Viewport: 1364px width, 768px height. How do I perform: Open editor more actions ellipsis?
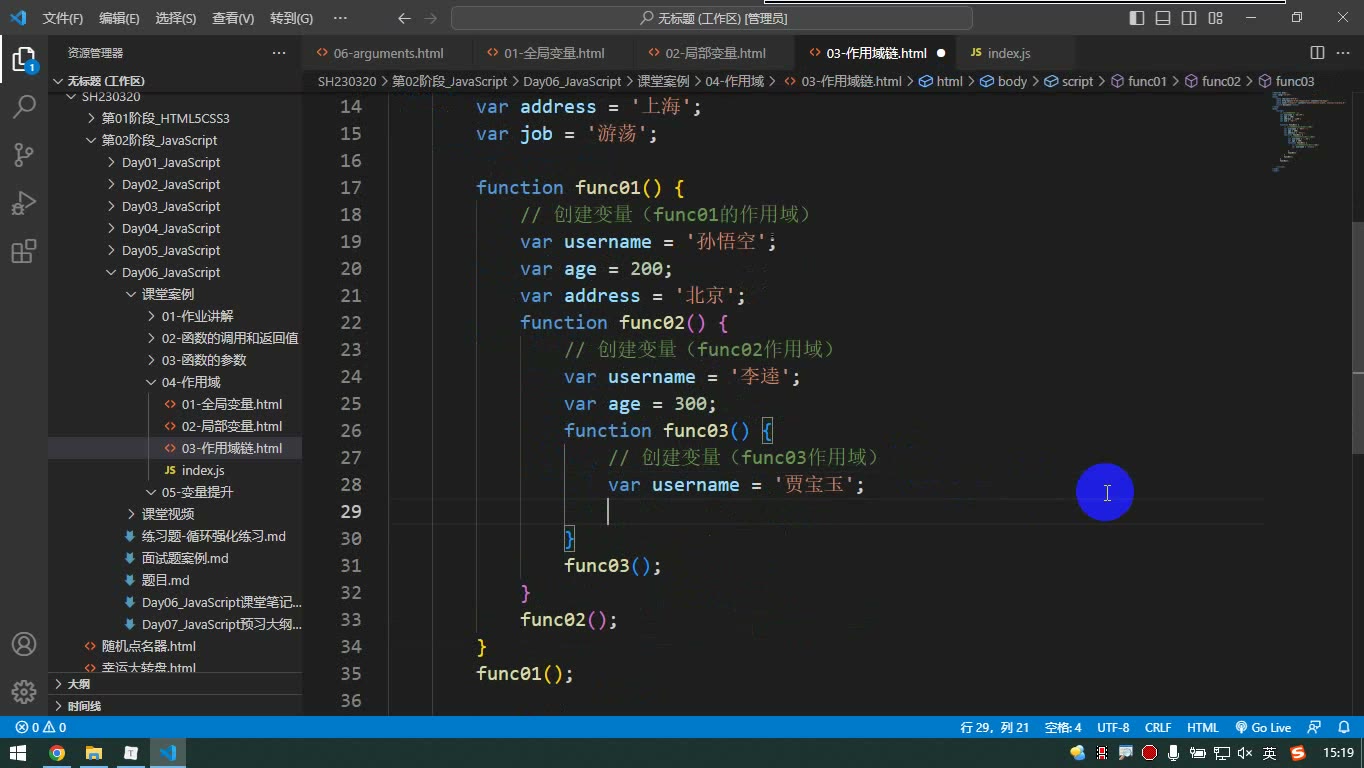(1343, 53)
